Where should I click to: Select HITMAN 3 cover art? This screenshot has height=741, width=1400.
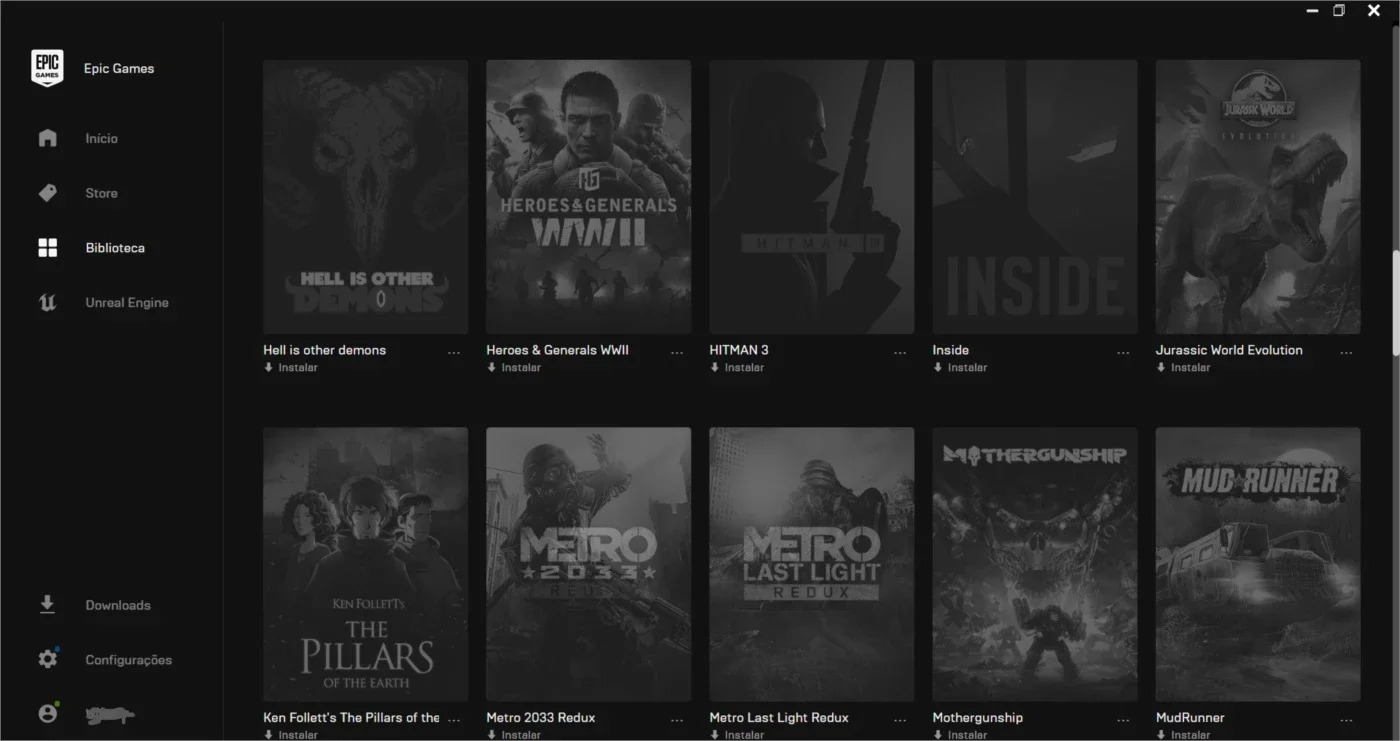tap(811, 197)
